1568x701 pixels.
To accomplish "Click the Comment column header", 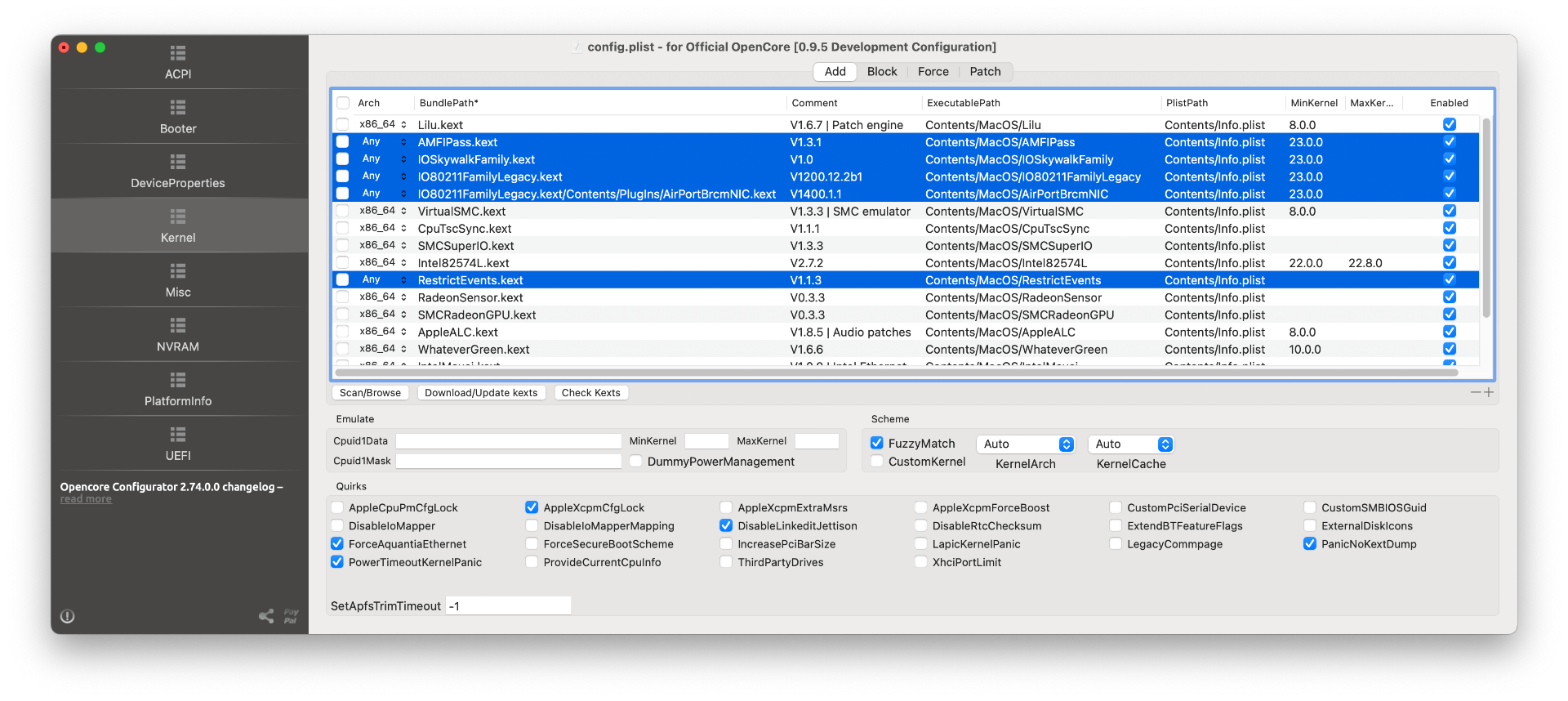I will tap(854, 103).
